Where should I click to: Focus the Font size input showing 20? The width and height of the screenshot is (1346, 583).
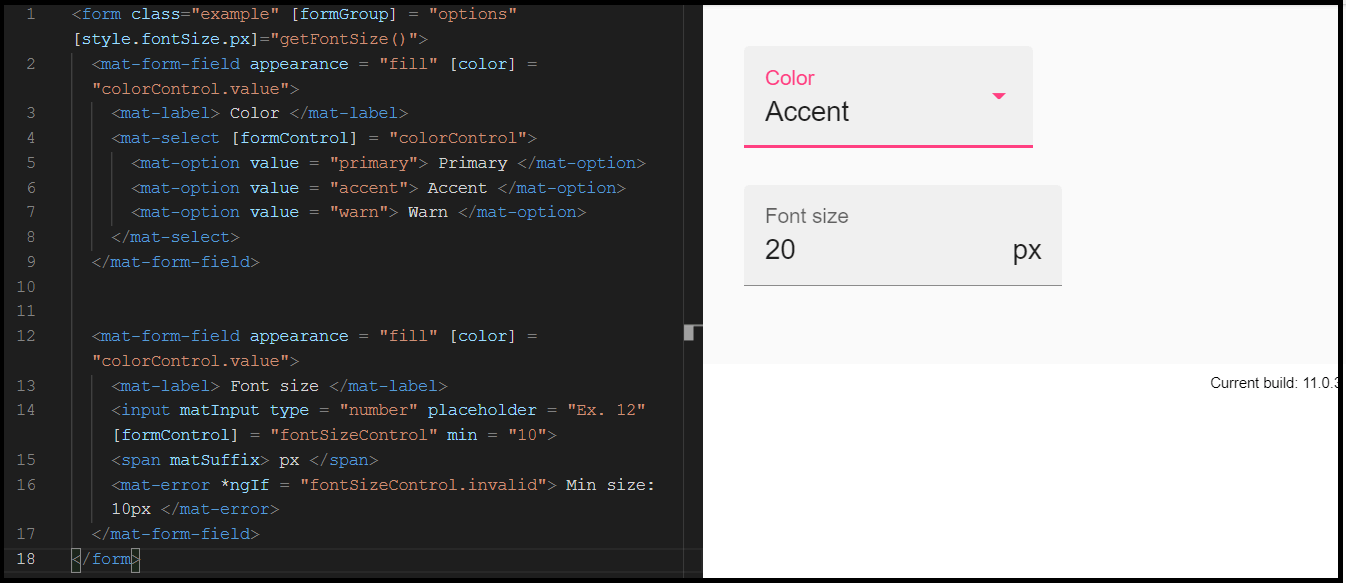pyautogui.click(x=885, y=249)
